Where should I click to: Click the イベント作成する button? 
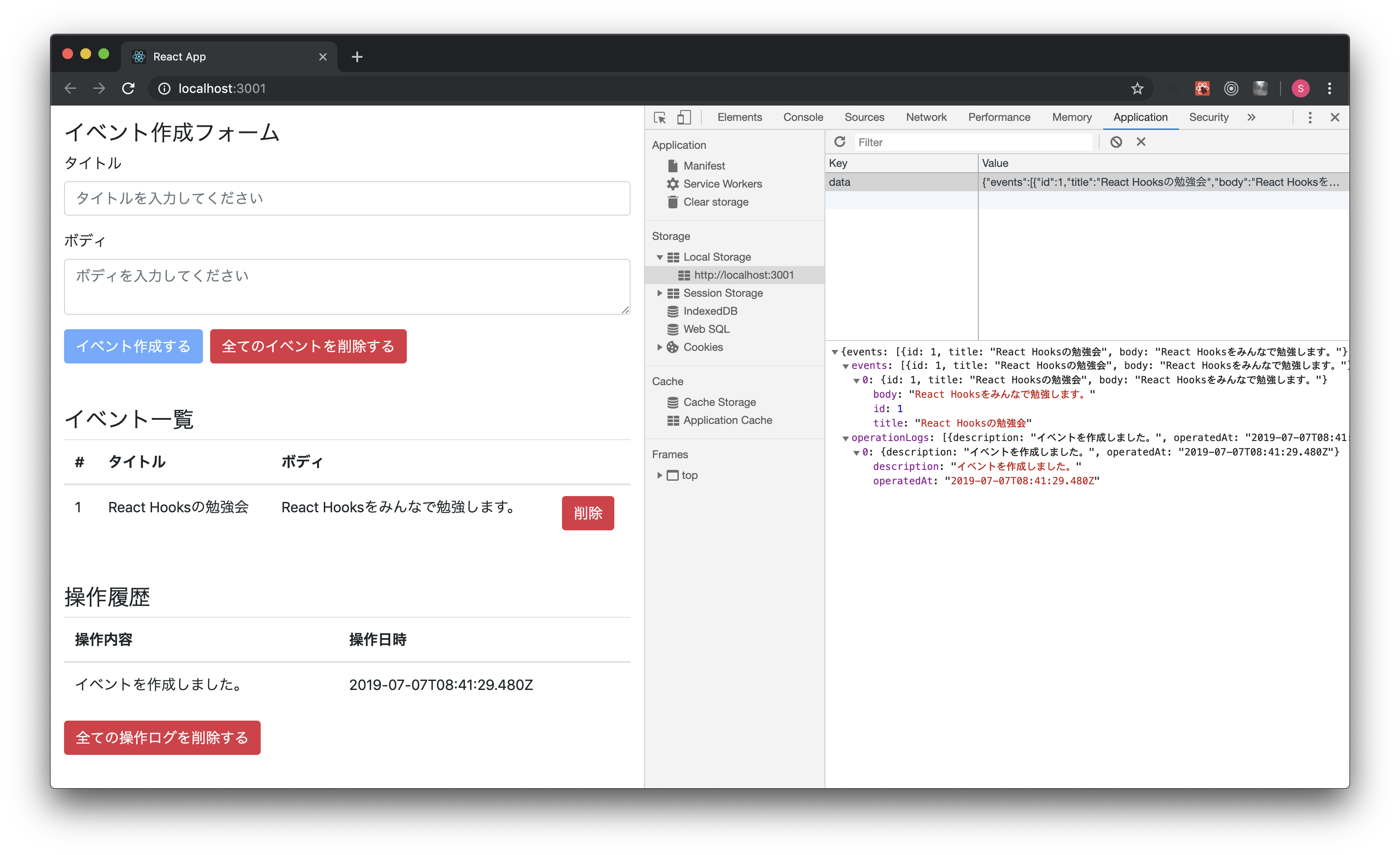click(133, 346)
